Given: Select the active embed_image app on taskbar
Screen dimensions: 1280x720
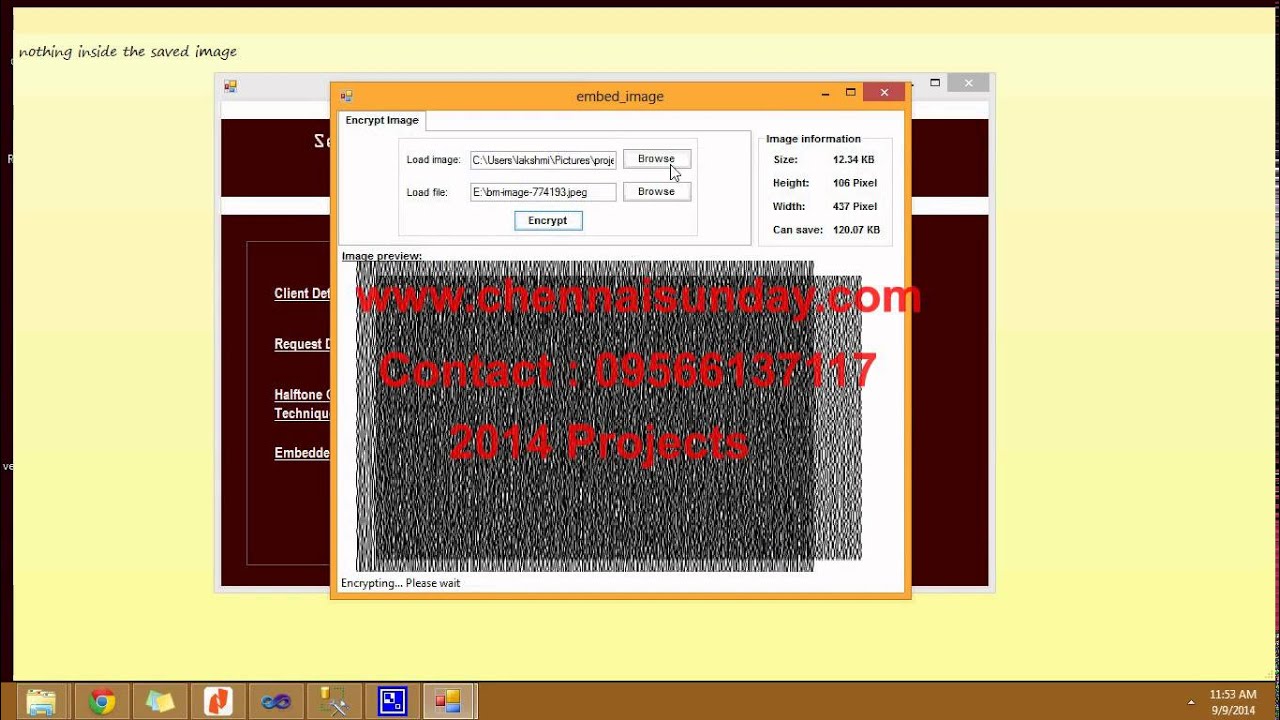Looking at the screenshot, I should (x=448, y=702).
